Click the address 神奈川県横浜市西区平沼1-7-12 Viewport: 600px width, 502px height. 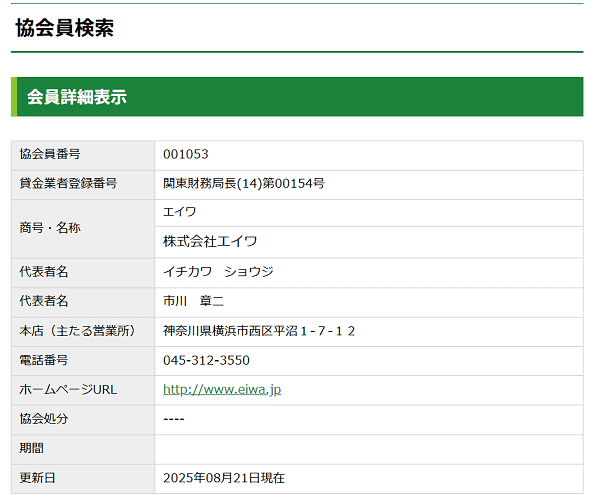coord(260,331)
